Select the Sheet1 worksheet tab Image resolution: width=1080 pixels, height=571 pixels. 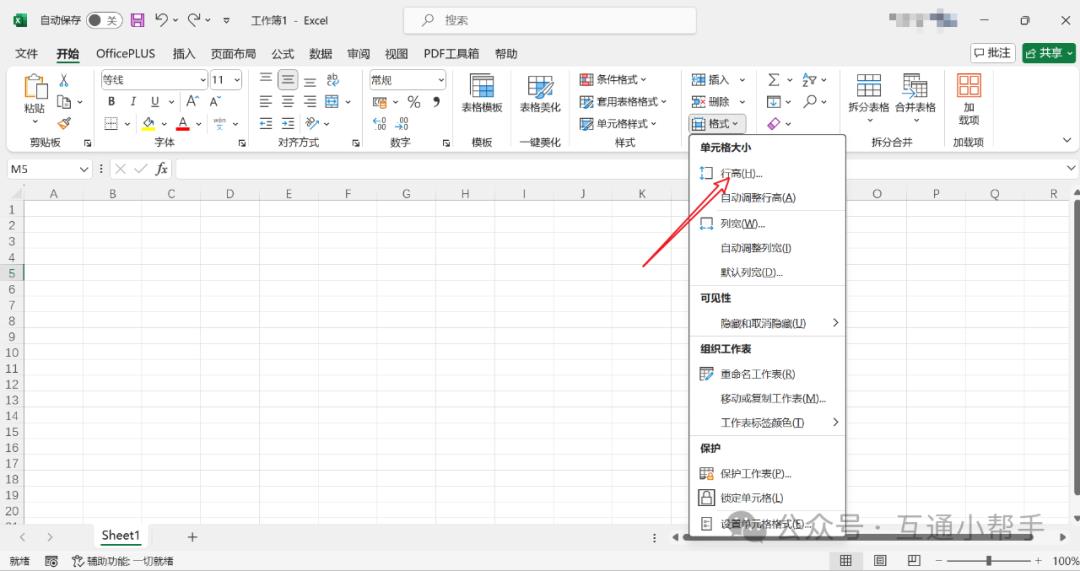point(121,535)
